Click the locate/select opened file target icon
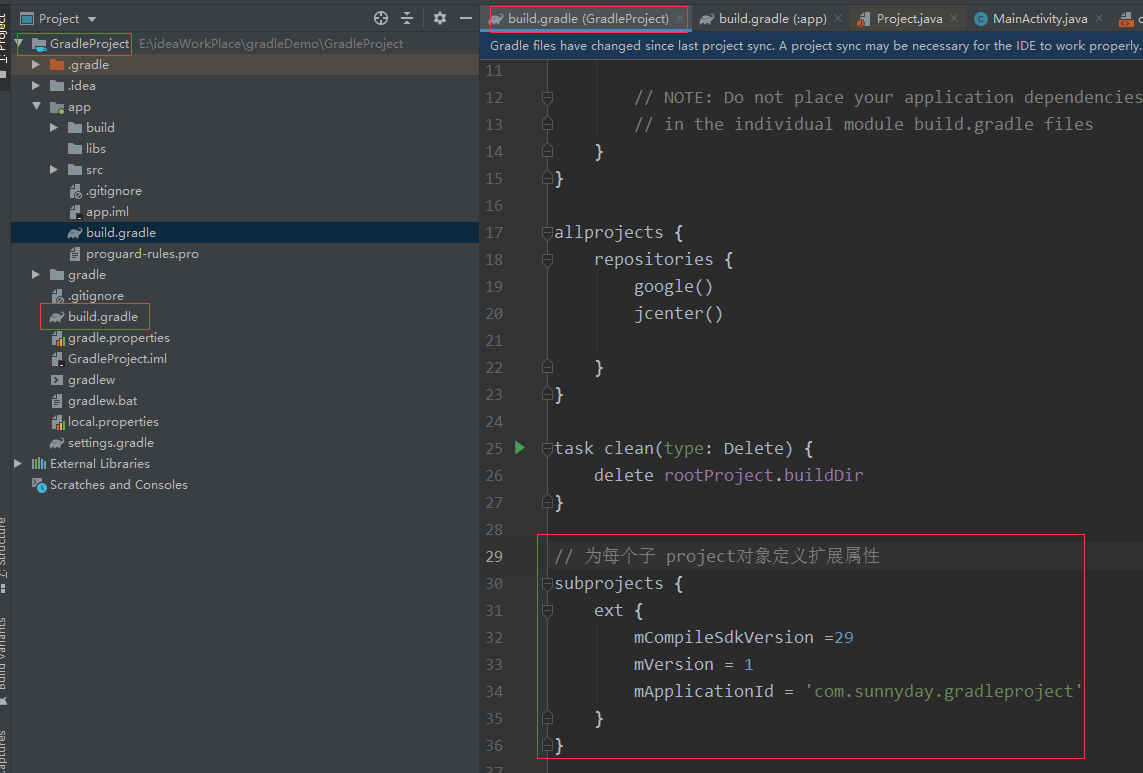1143x773 pixels. 381,18
